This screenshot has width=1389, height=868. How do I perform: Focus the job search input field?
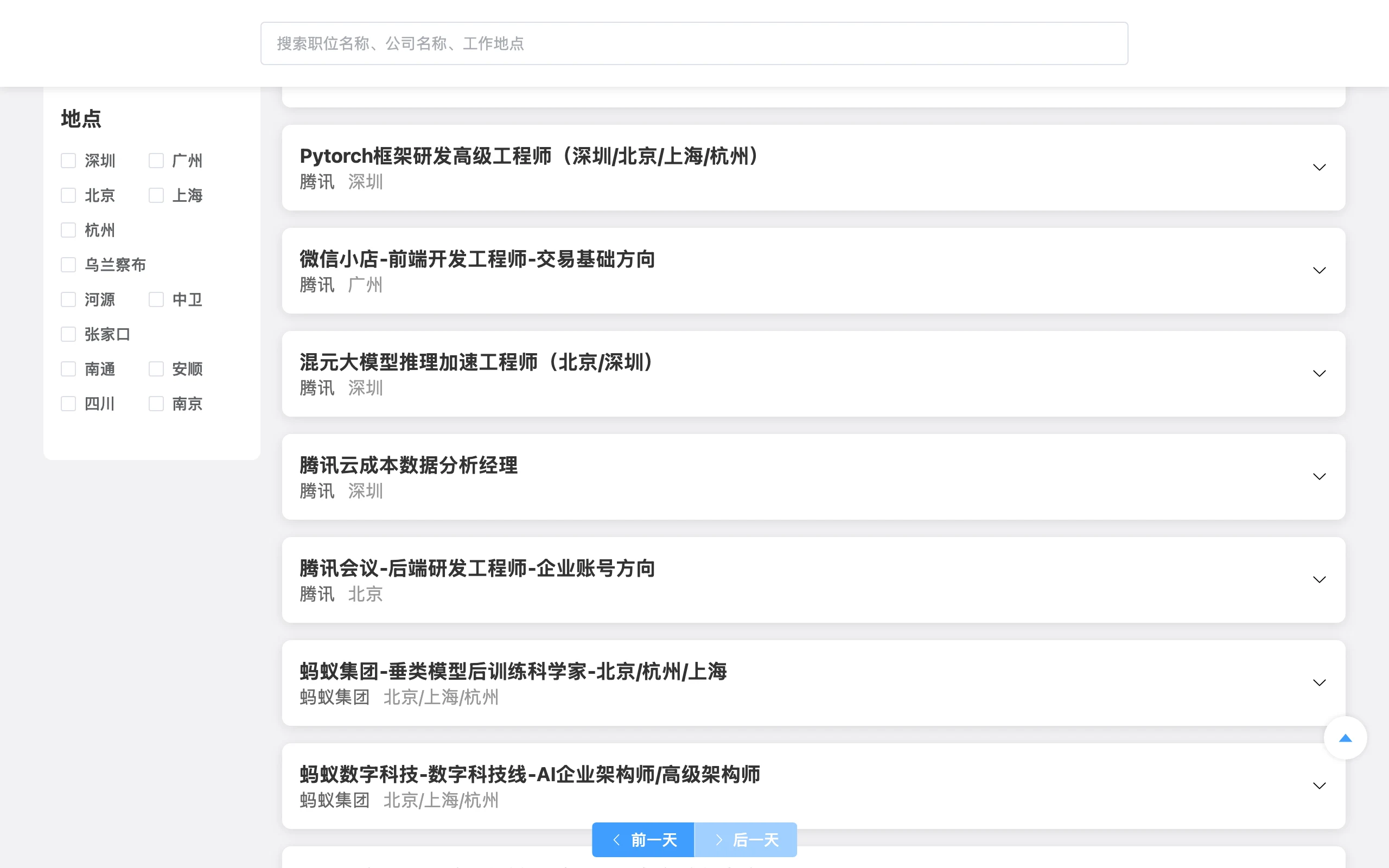click(694, 43)
